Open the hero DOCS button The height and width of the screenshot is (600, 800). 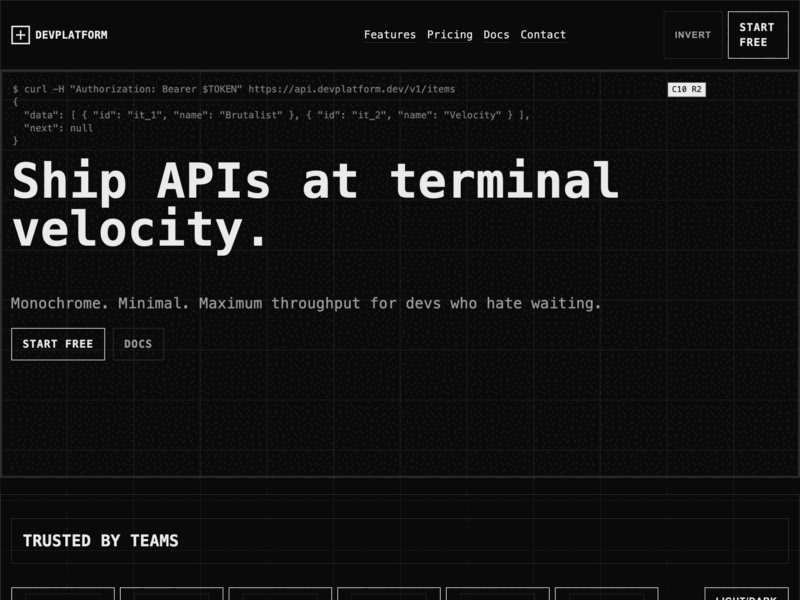tap(138, 344)
